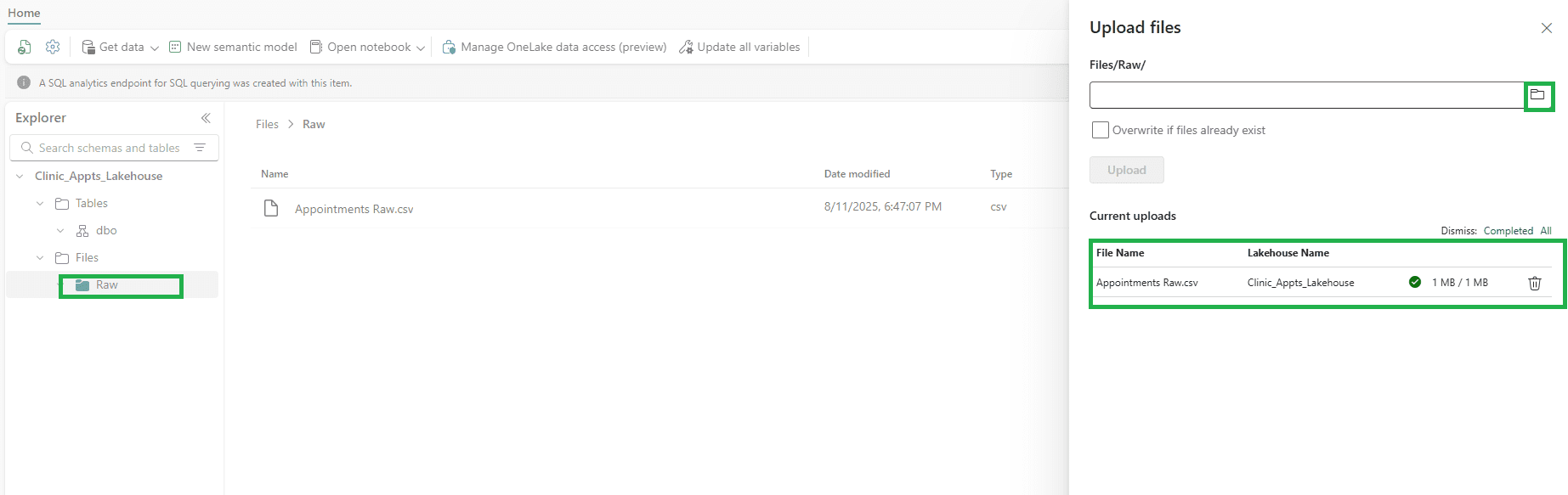Image resolution: width=1568 pixels, height=495 pixels.
Task: Close the Upload files panel
Action: 1546,28
